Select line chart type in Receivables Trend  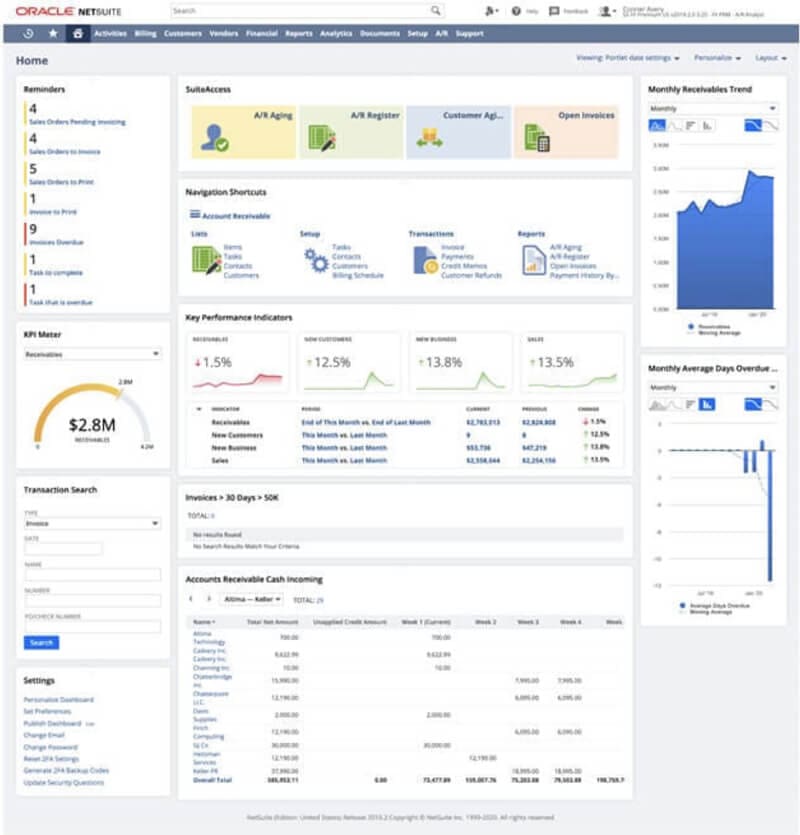(x=674, y=126)
